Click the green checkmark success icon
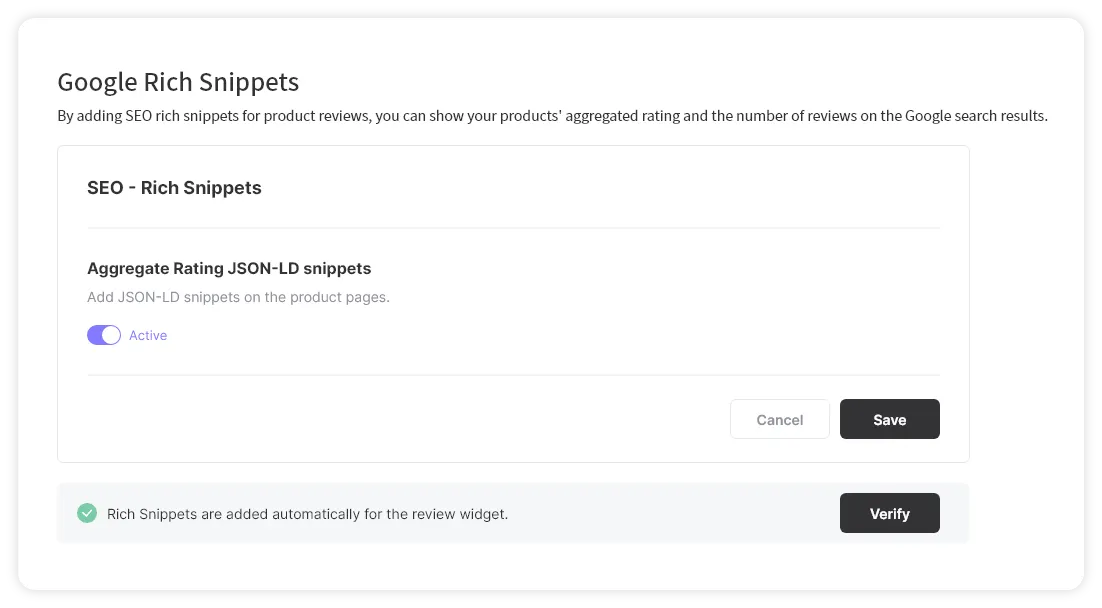 coord(87,514)
